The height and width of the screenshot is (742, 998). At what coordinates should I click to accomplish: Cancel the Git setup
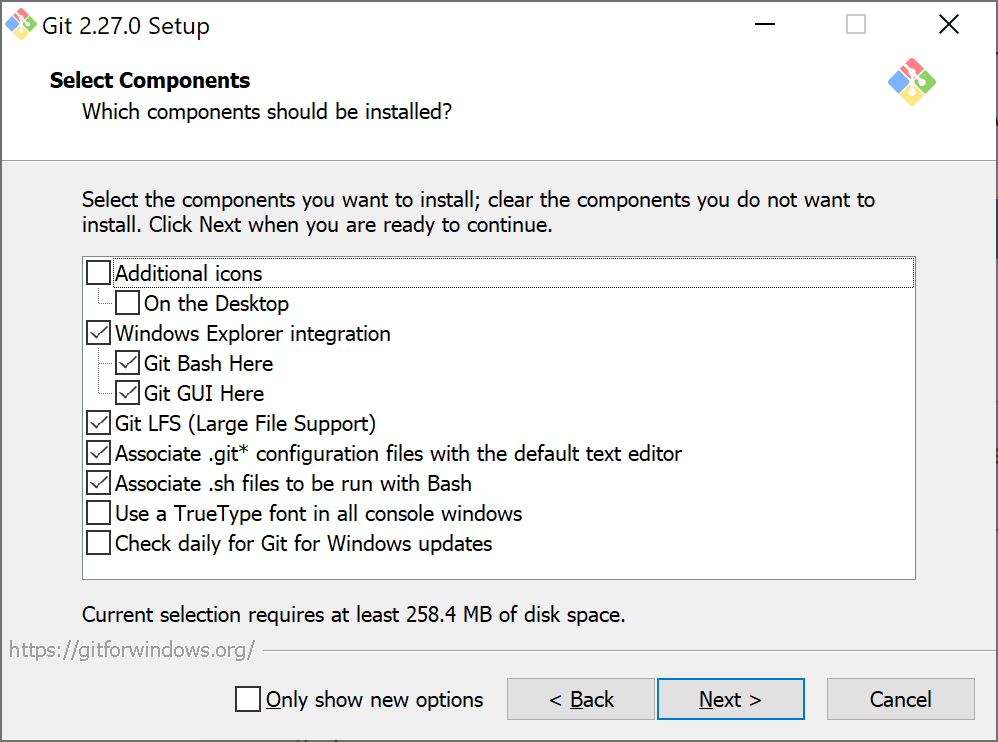[899, 698]
